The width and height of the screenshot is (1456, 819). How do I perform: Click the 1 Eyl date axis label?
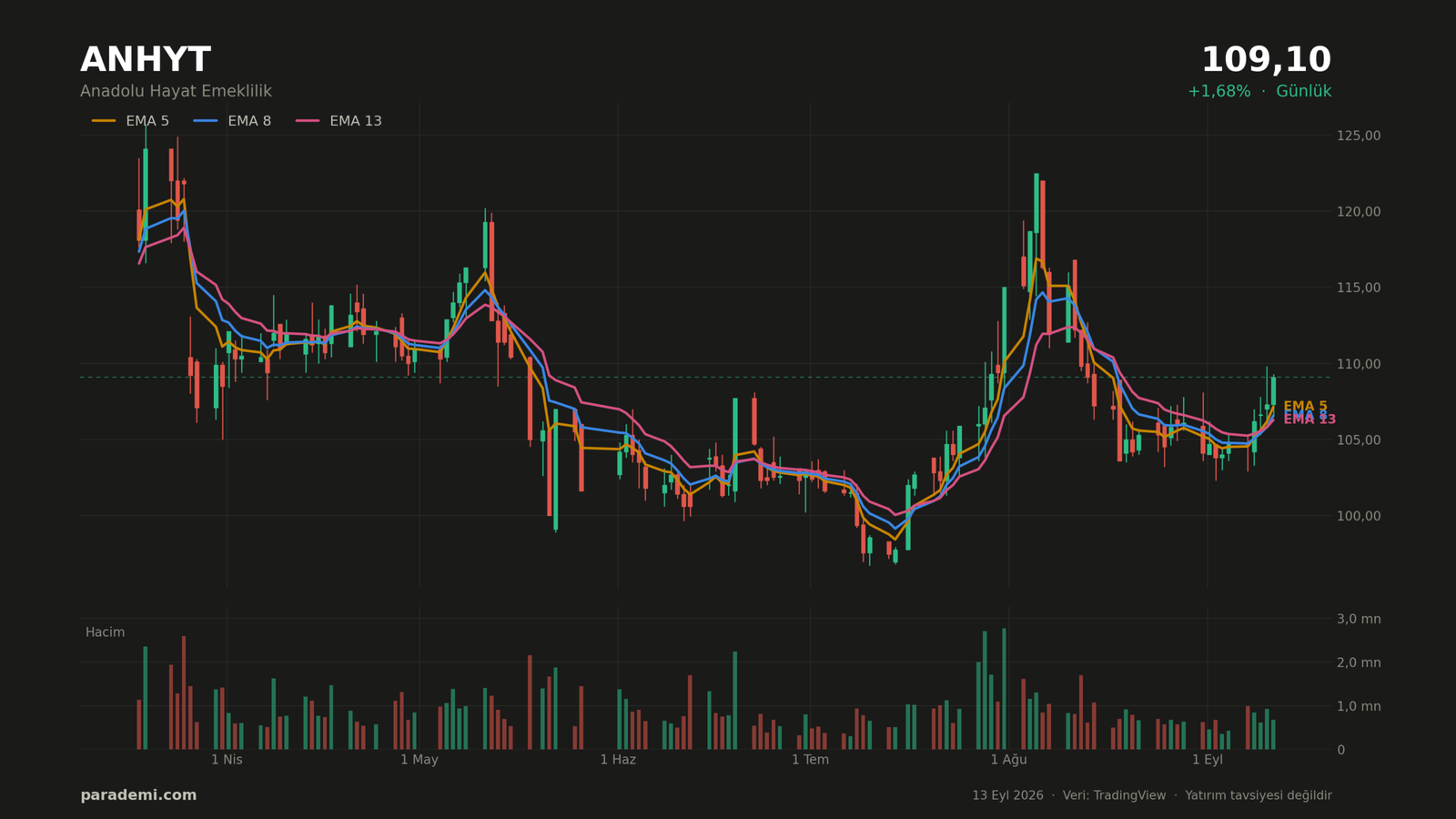click(1208, 760)
